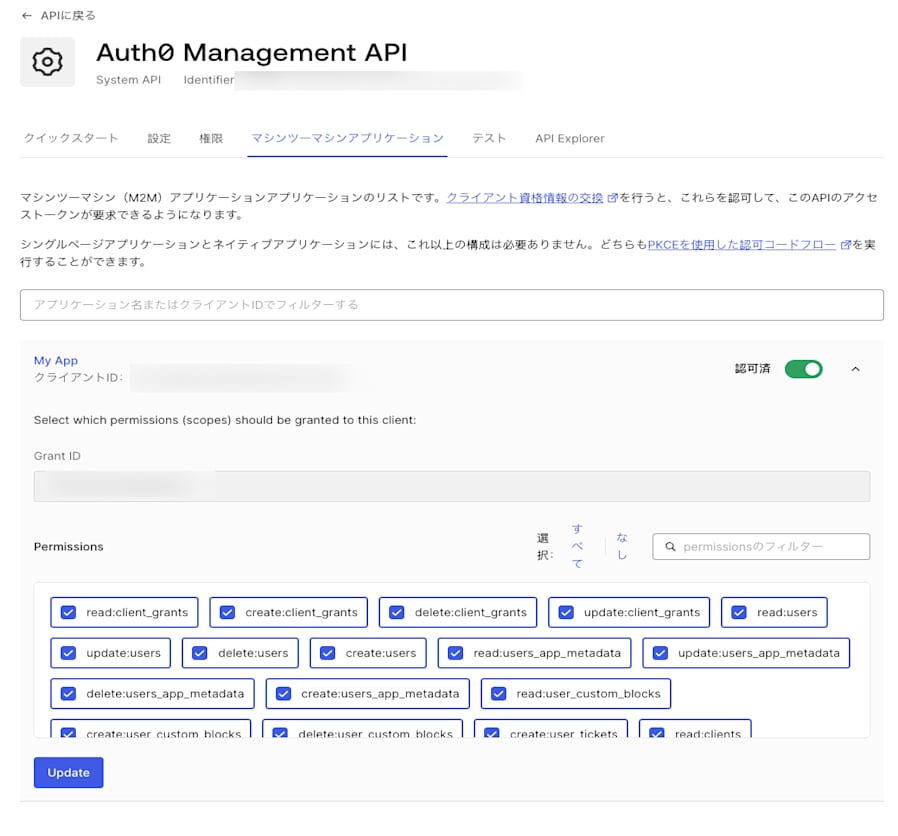Click the external link icon after PKCE認可コードフロー
898x836 pixels.
tap(845, 245)
